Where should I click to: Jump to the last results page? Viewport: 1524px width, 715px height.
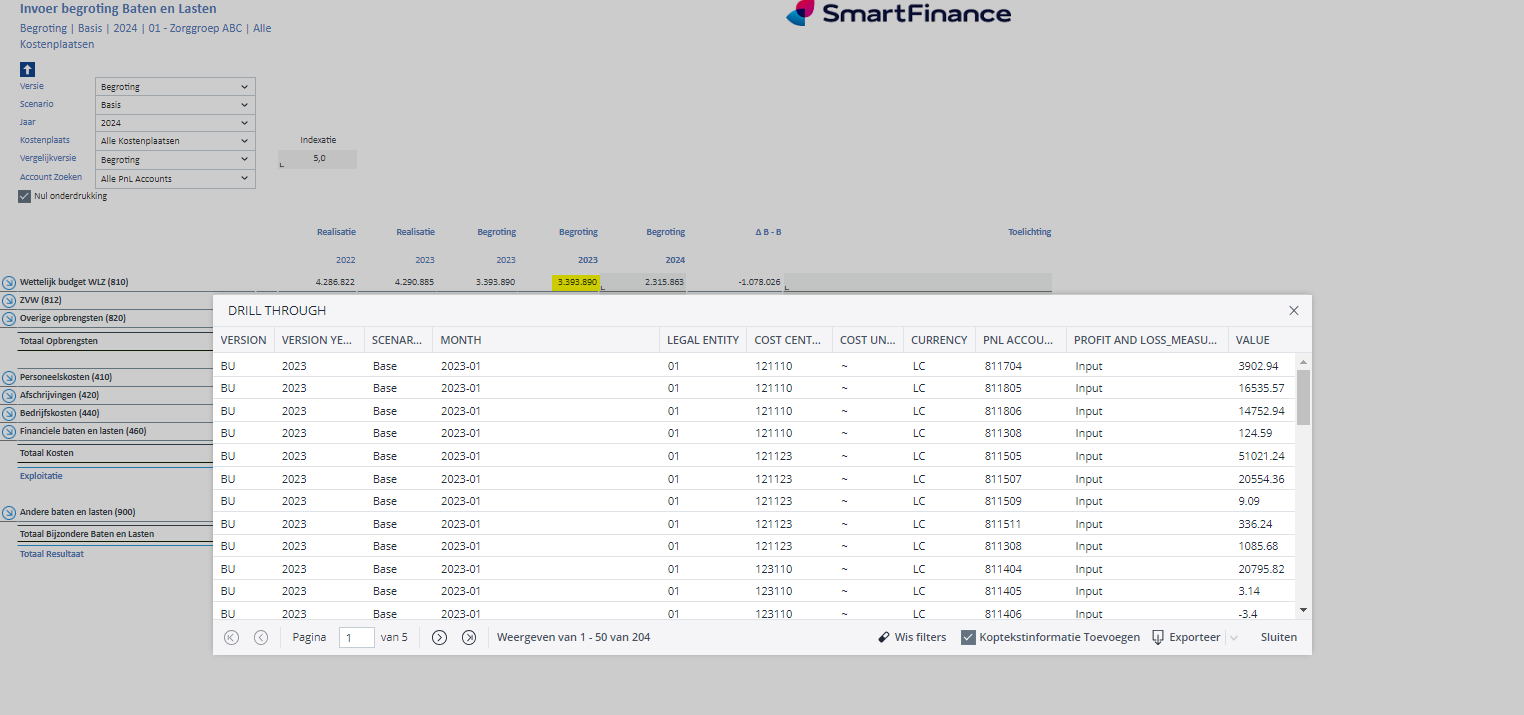(x=469, y=637)
